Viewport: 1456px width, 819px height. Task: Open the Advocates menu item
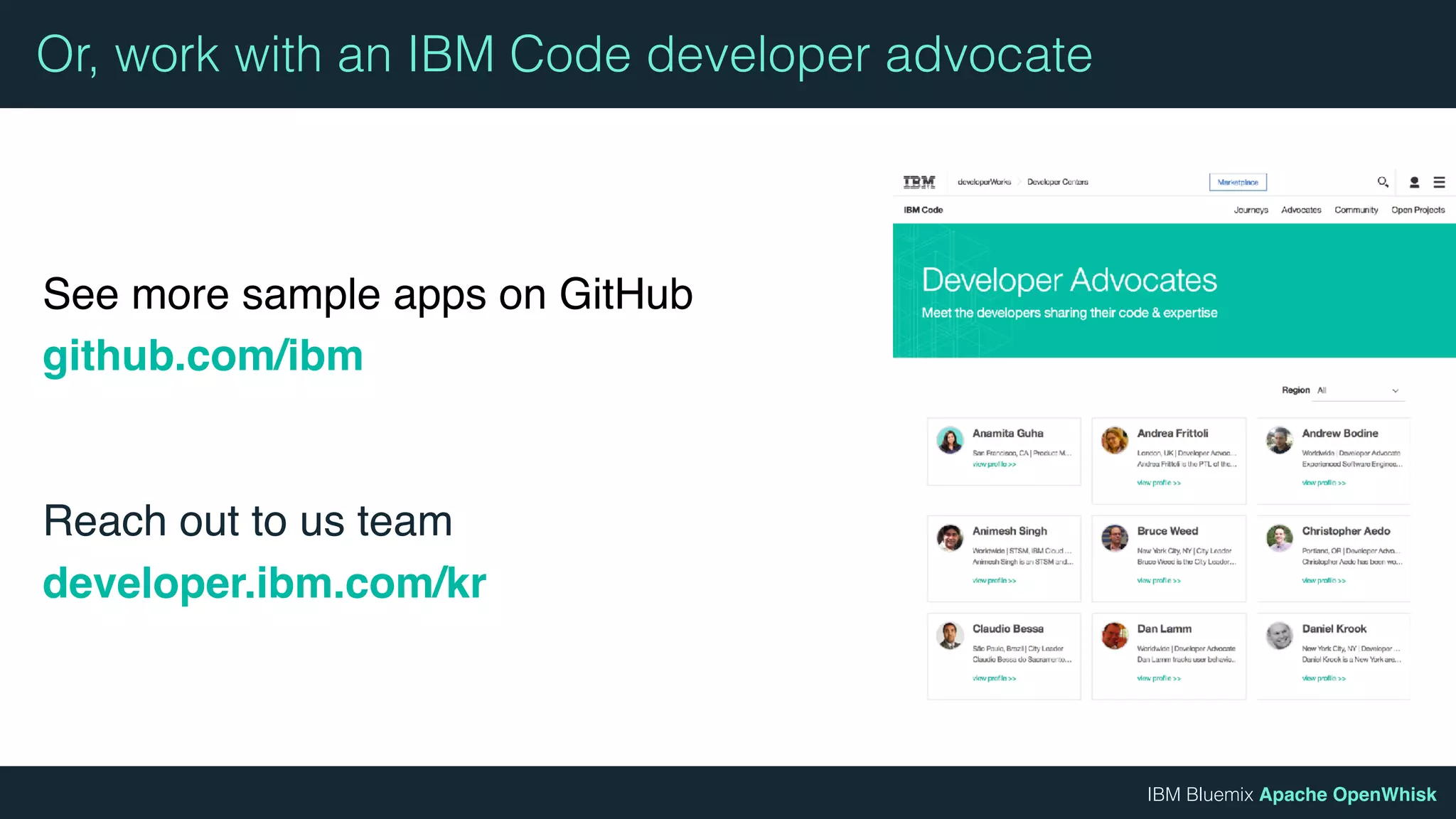pos(1301,210)
